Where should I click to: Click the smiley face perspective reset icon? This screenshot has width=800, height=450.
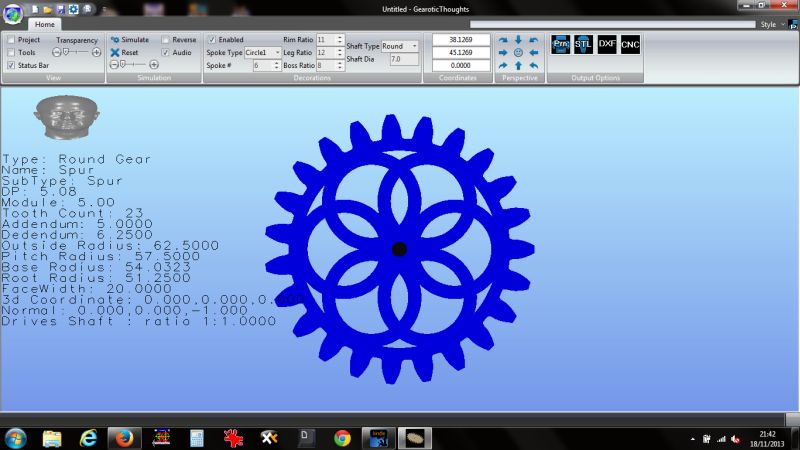518,53
